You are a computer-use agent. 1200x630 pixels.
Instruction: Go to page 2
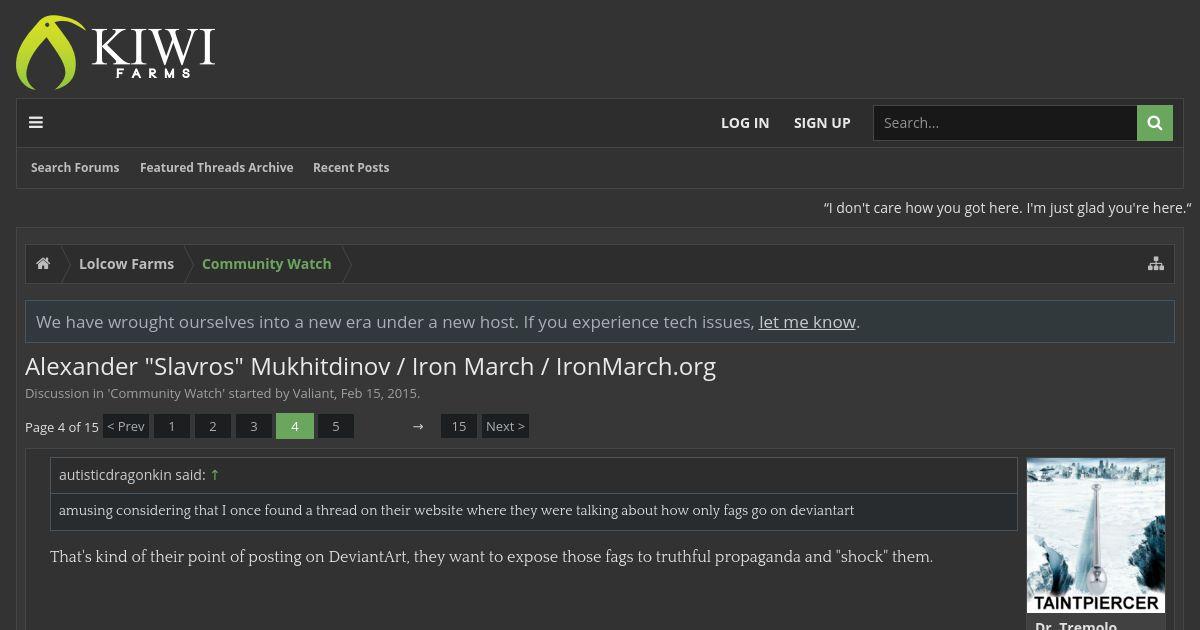pos(213,426)
